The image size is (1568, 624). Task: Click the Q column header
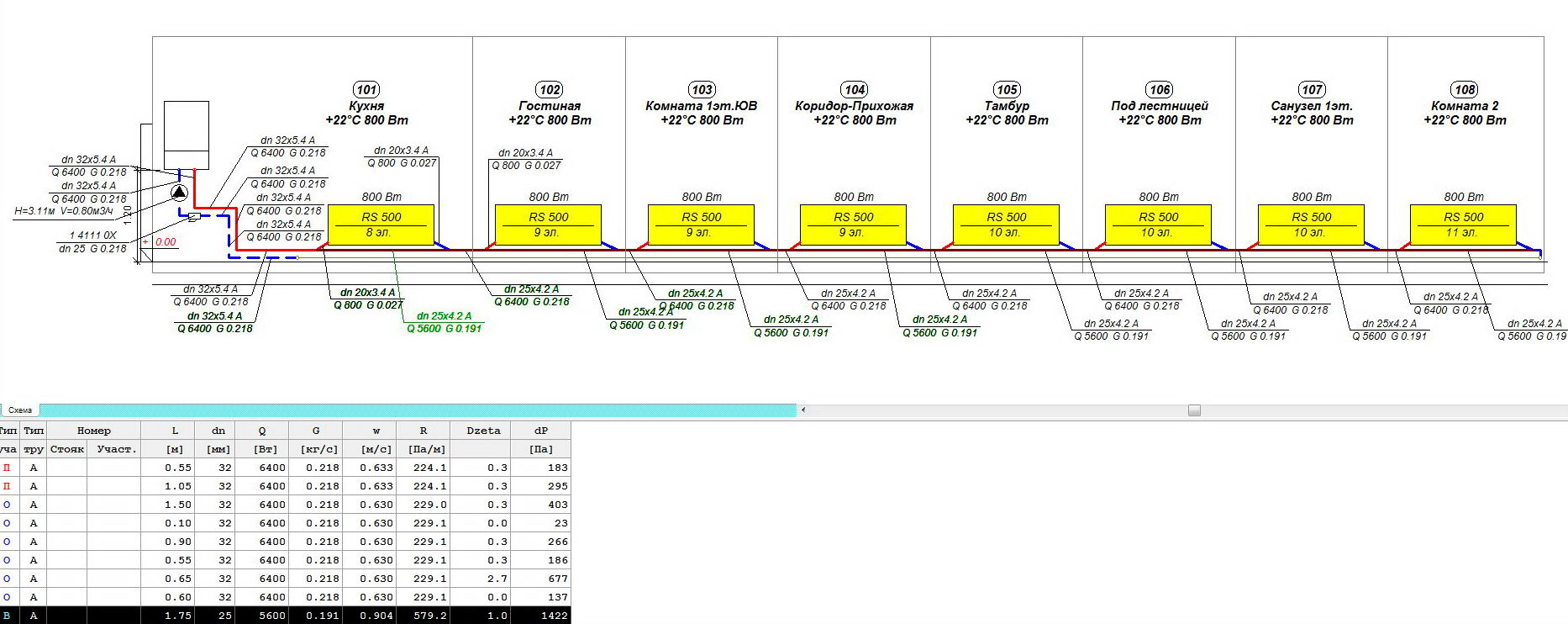coord(262,431)
